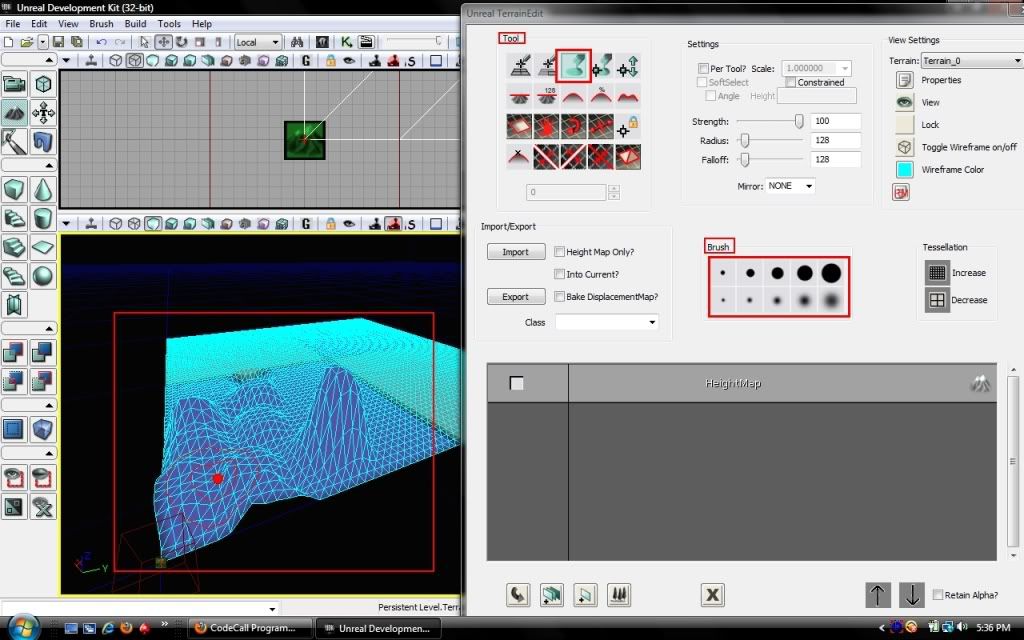Select the cone brush primitive
1024x640 pixels.
pyautogui.click(x=43, y=190)
